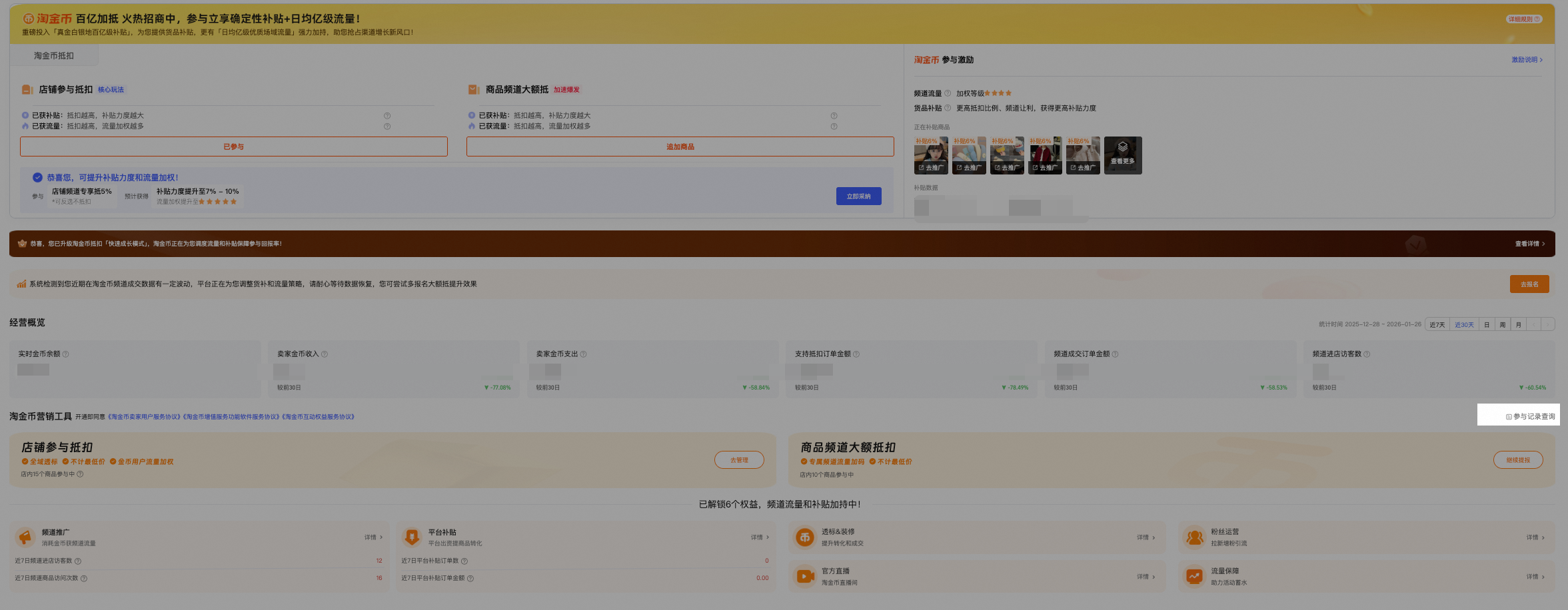Go to next period with right arrow
This screenshot has width=1568, height=610.
click(x=1548, y=325)
